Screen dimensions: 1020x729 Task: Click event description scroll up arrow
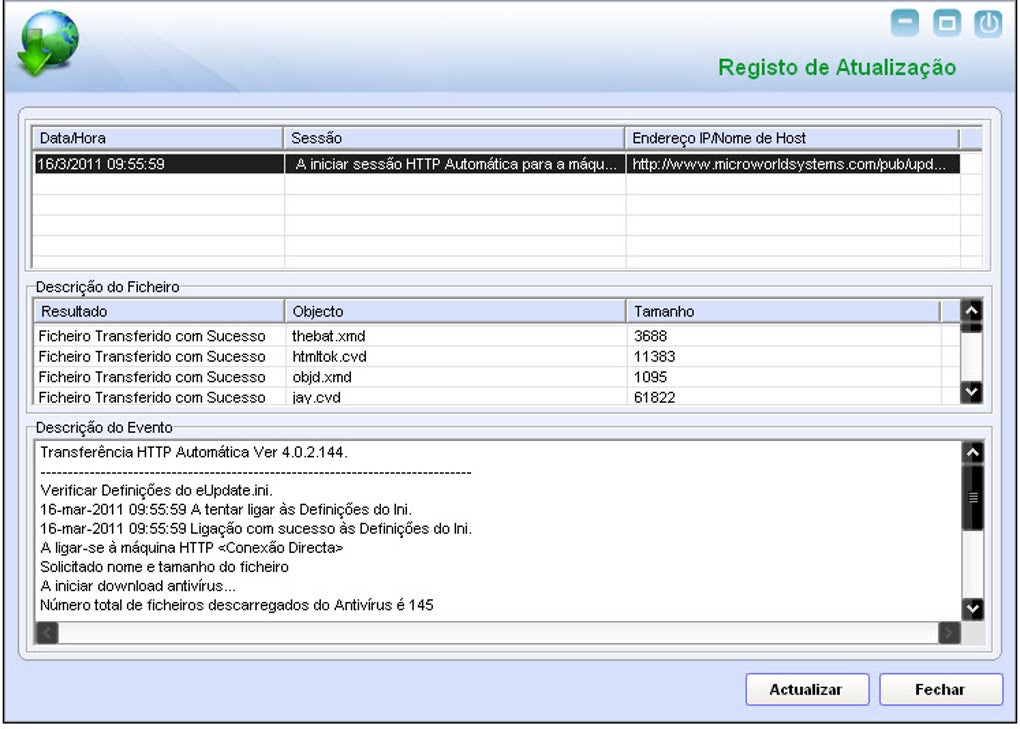973,452
